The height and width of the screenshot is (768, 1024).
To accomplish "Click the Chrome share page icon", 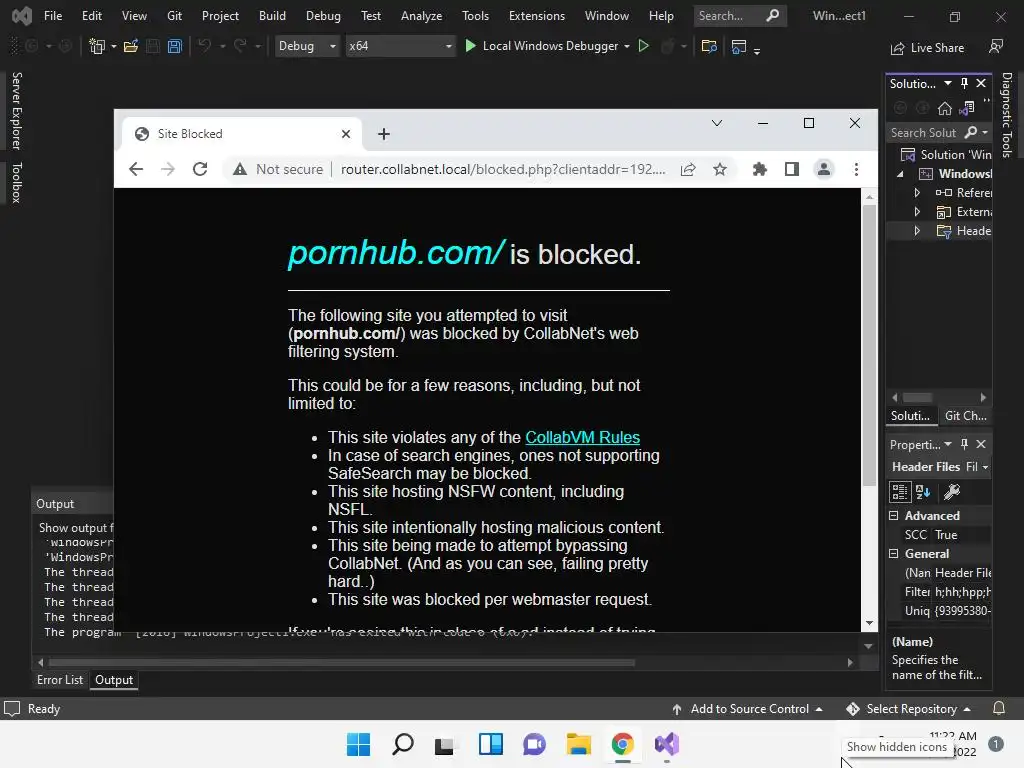I will [688, 170].
